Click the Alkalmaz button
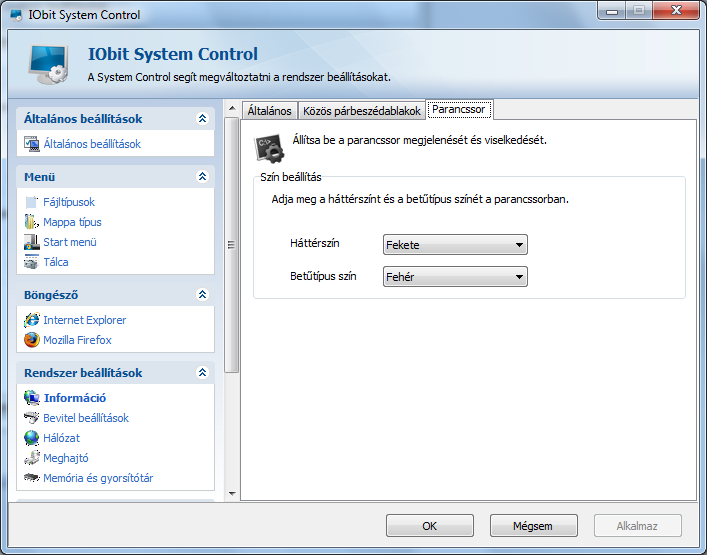 tap(638, 526)
